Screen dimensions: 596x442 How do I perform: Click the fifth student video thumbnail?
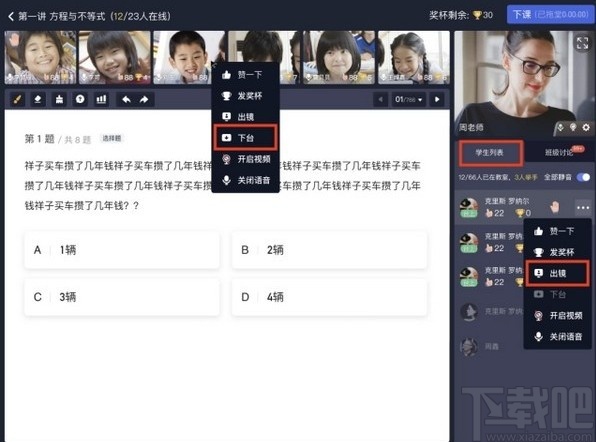coord(339,57)
